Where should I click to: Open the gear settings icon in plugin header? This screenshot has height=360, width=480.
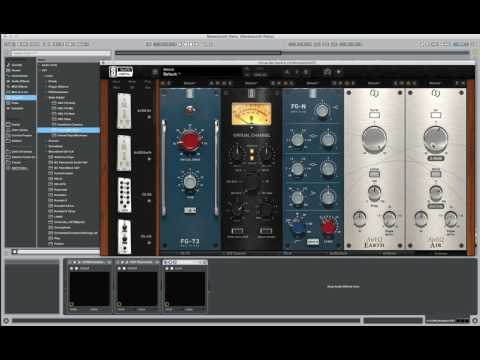339,72
